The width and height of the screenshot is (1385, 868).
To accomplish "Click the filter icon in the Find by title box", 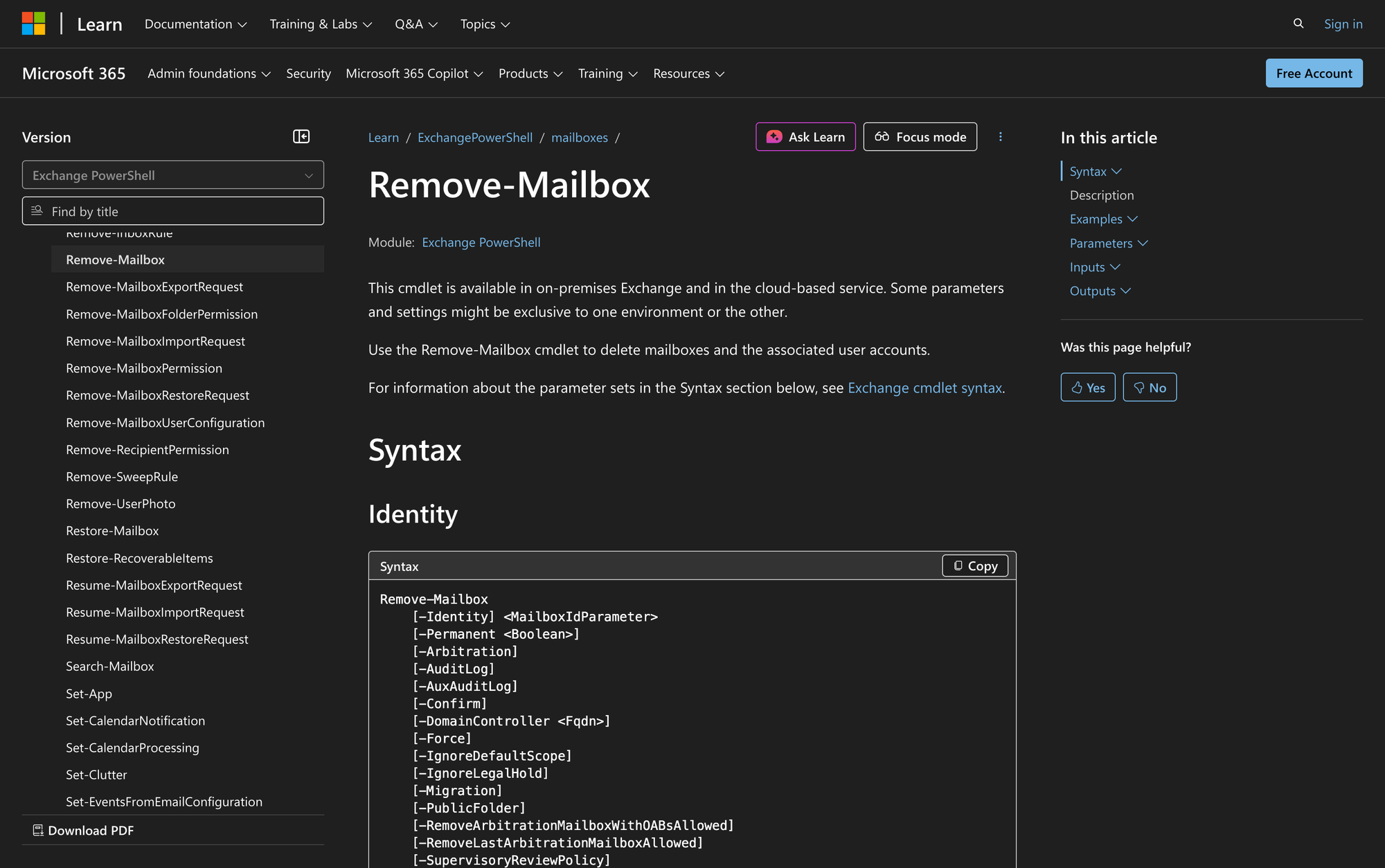I will tap(37, 210).
